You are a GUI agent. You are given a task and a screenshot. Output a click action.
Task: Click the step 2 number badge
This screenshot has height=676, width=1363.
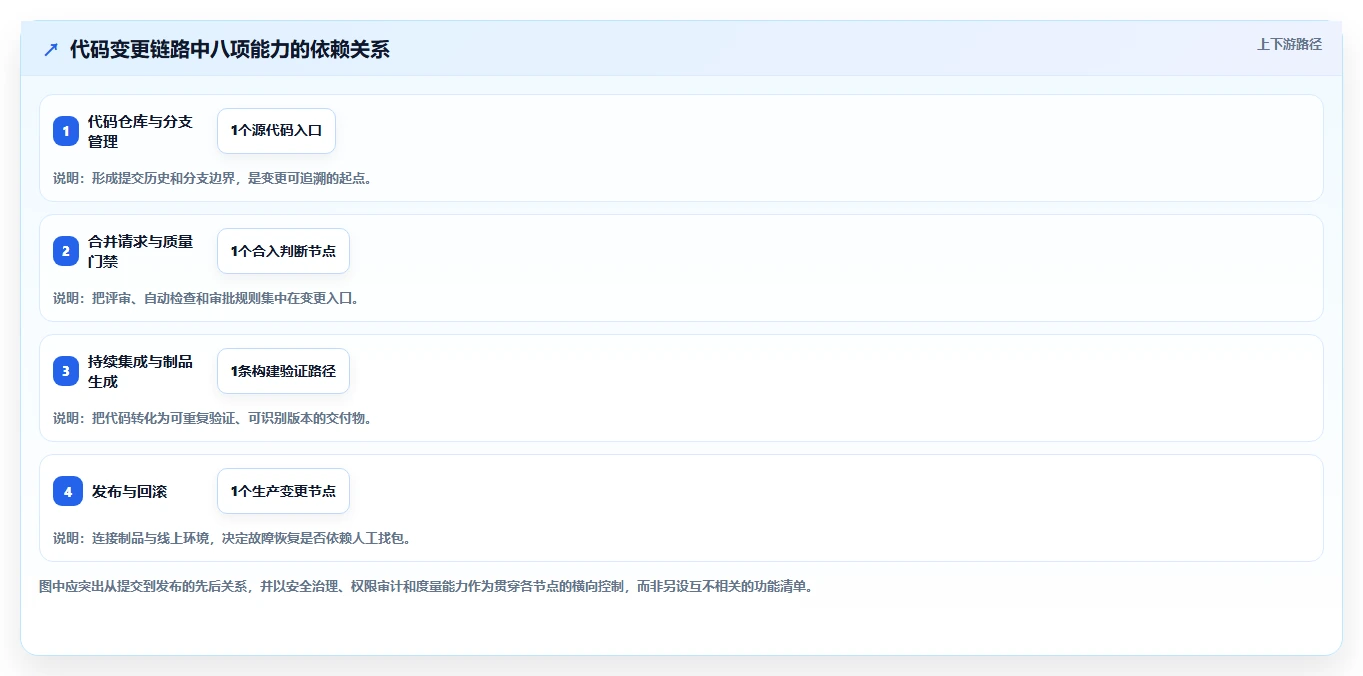(66, 251)
